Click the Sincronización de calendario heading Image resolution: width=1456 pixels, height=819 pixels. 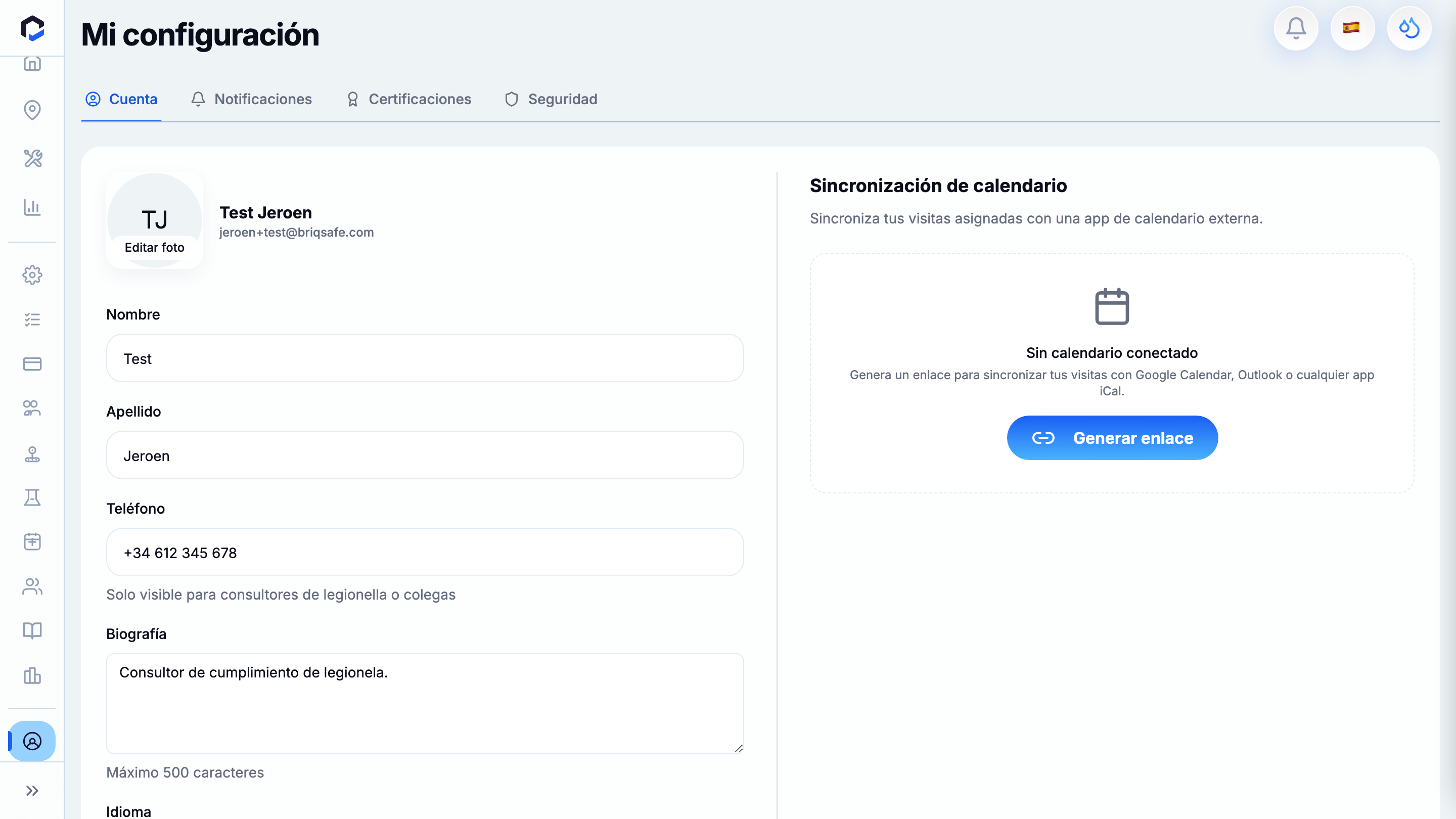[938, 186]
